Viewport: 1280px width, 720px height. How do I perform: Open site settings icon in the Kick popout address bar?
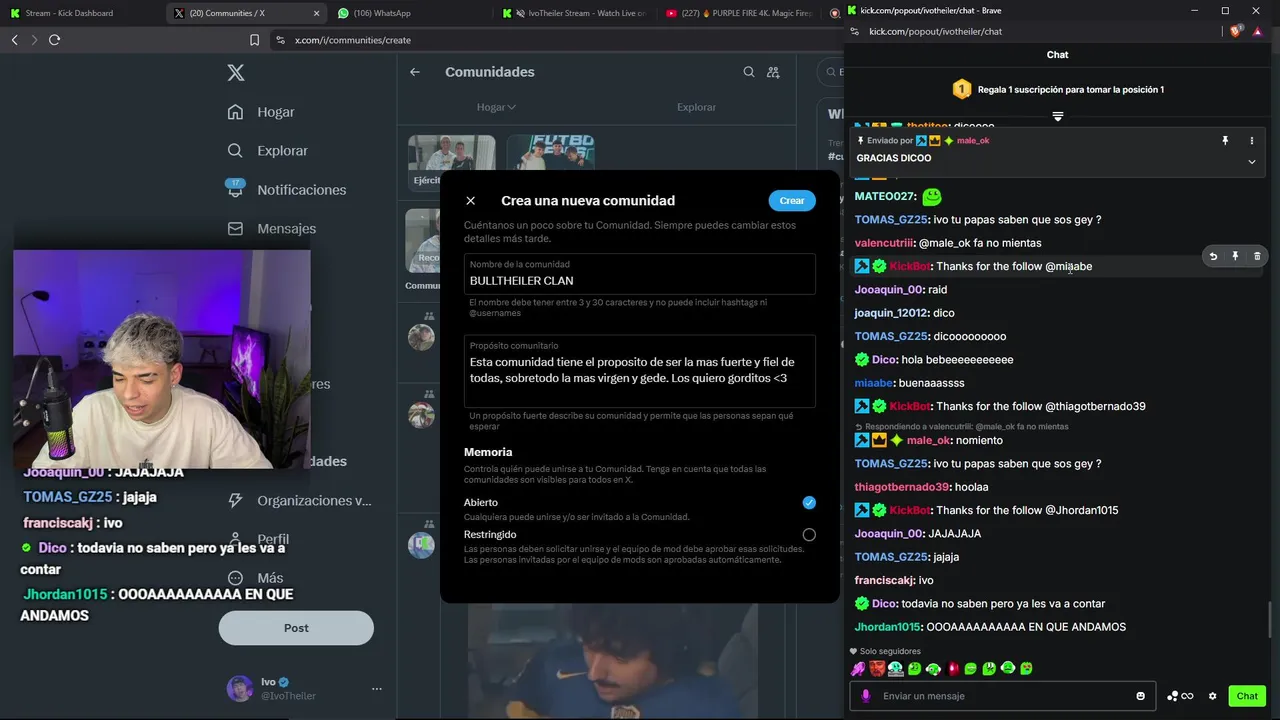[856, 32]
